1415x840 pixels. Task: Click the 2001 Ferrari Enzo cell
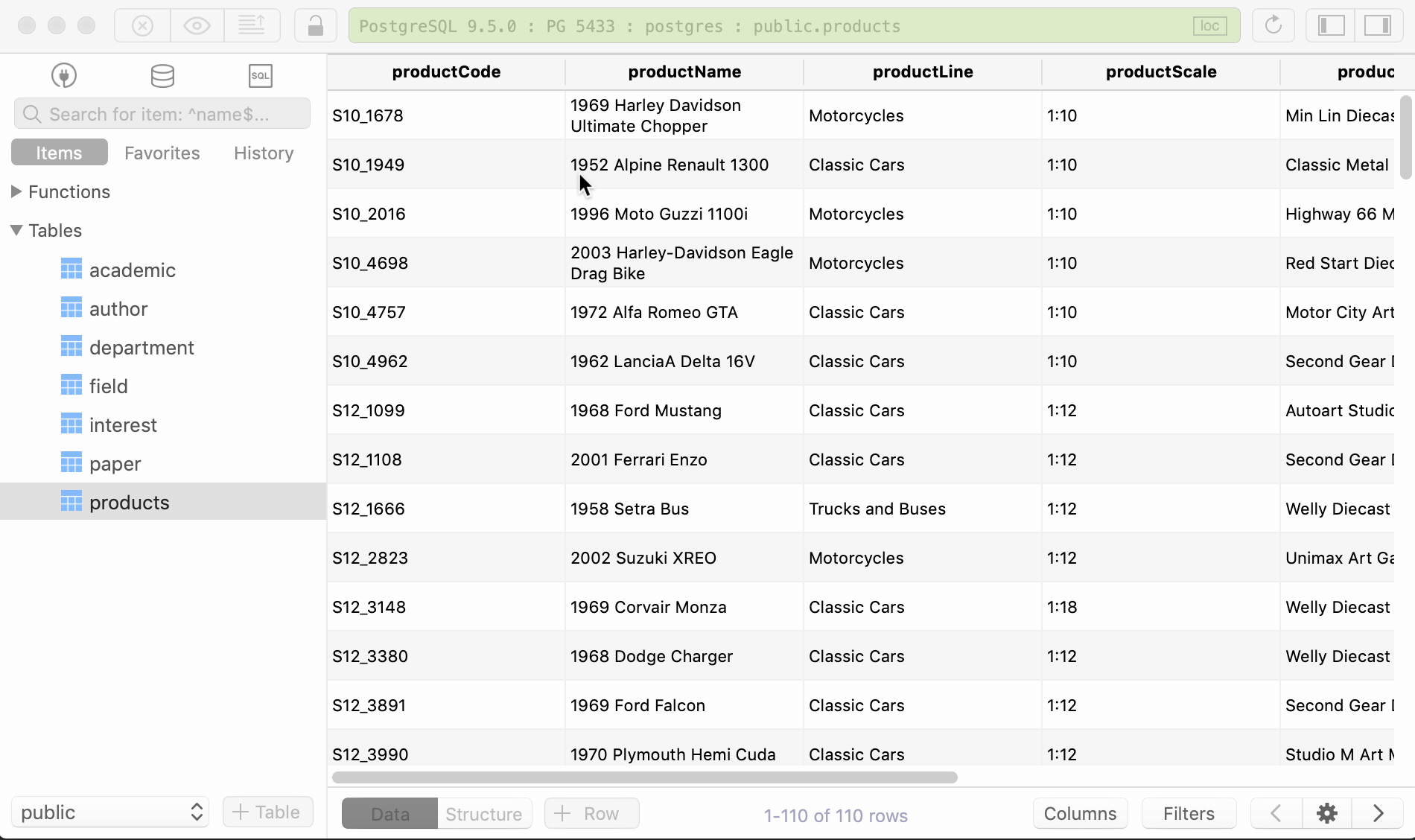click(684, 459)
